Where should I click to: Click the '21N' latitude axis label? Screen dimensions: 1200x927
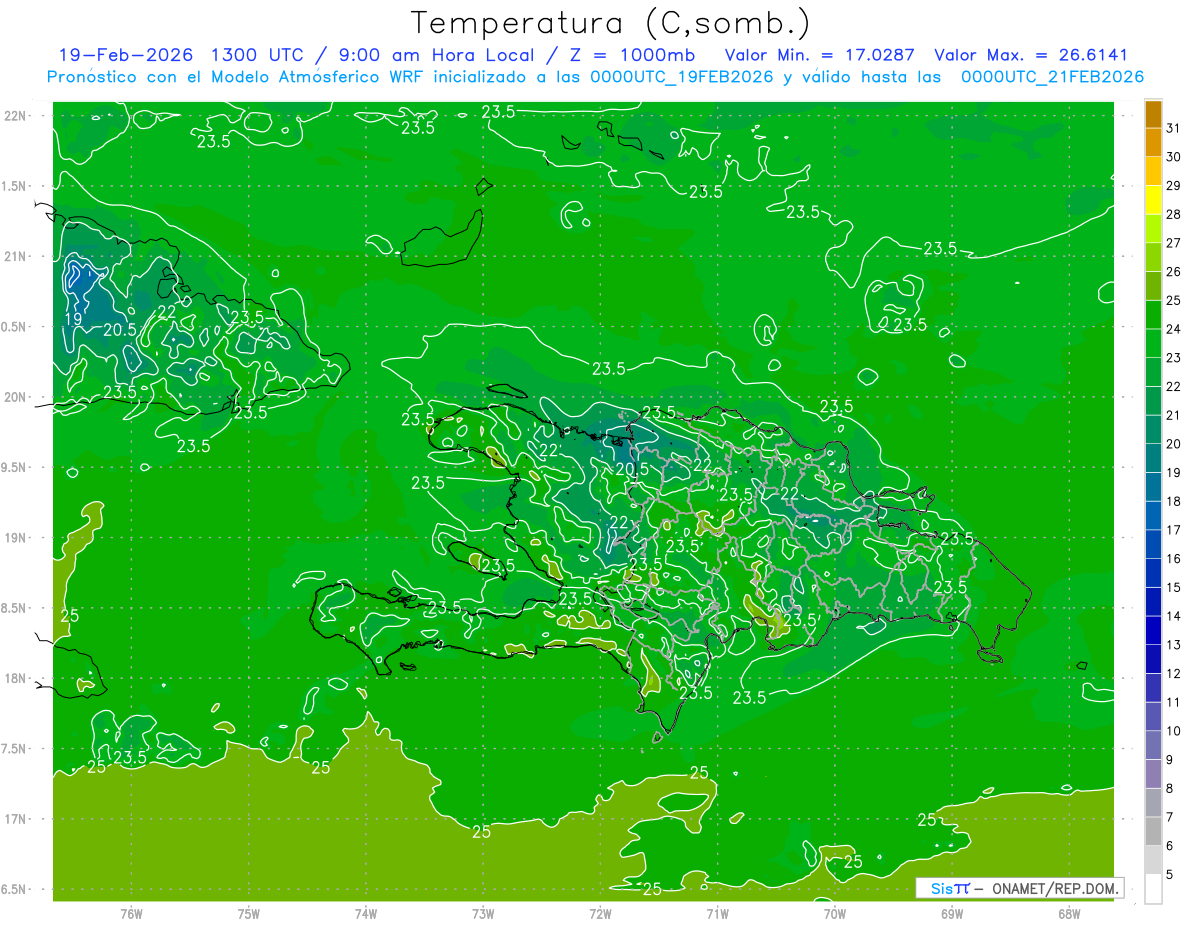[x=16, y=257]
